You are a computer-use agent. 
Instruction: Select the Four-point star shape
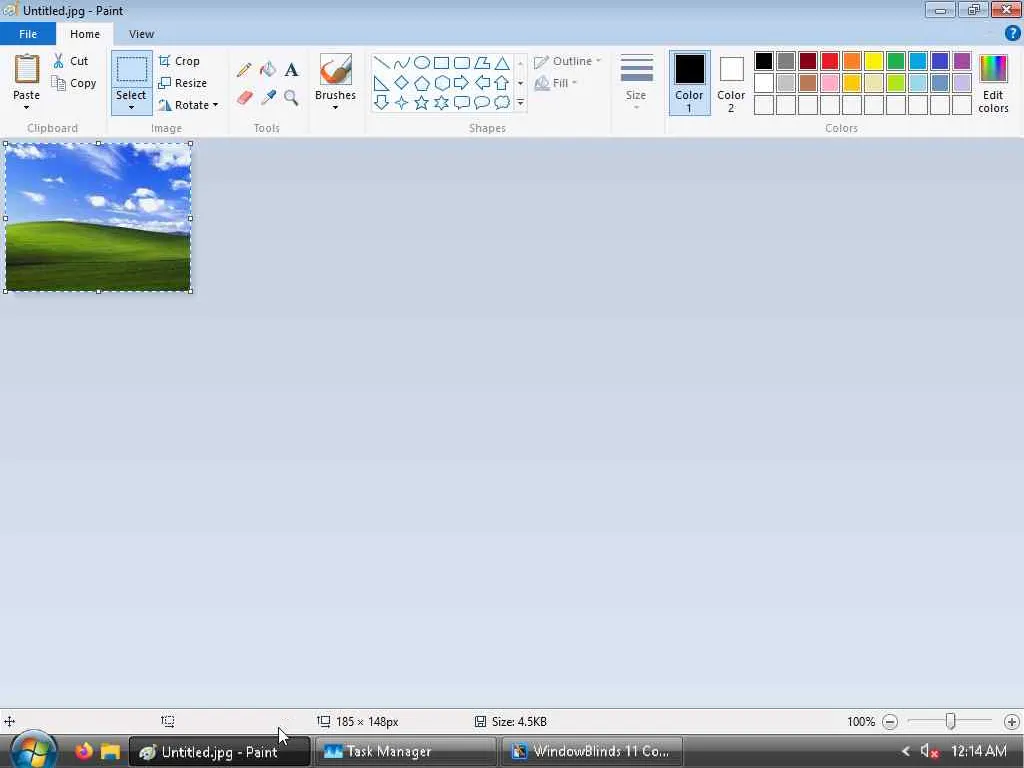coord(402,103)
